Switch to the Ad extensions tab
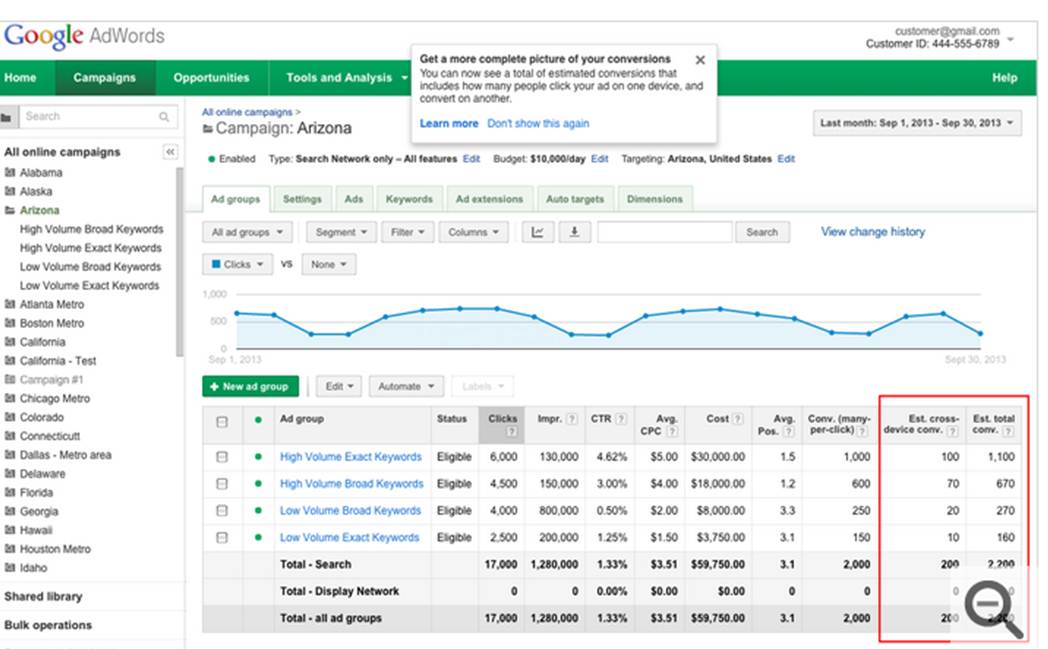 (x=489, y=199)
